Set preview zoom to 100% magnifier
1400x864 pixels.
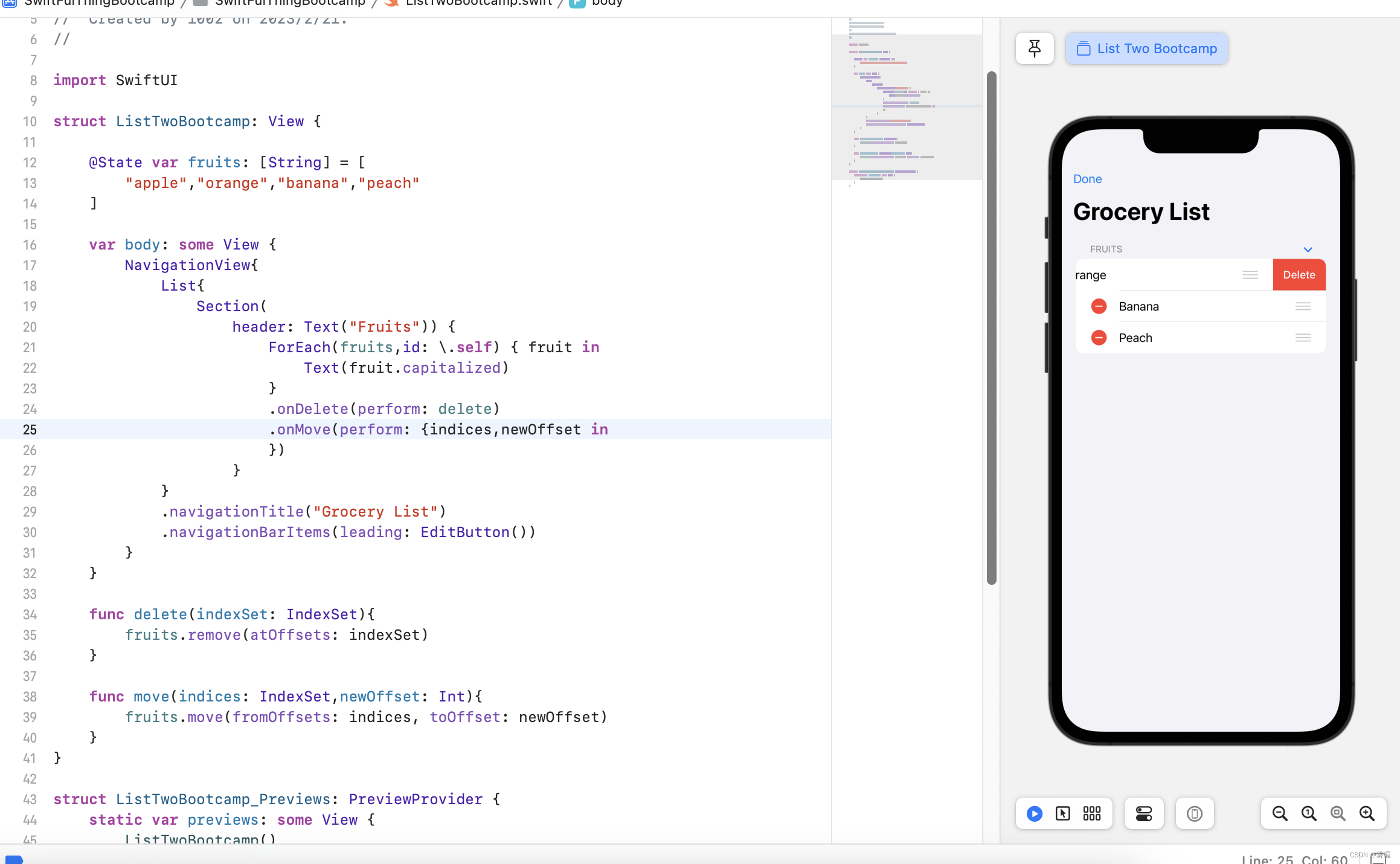point(1309,814)
